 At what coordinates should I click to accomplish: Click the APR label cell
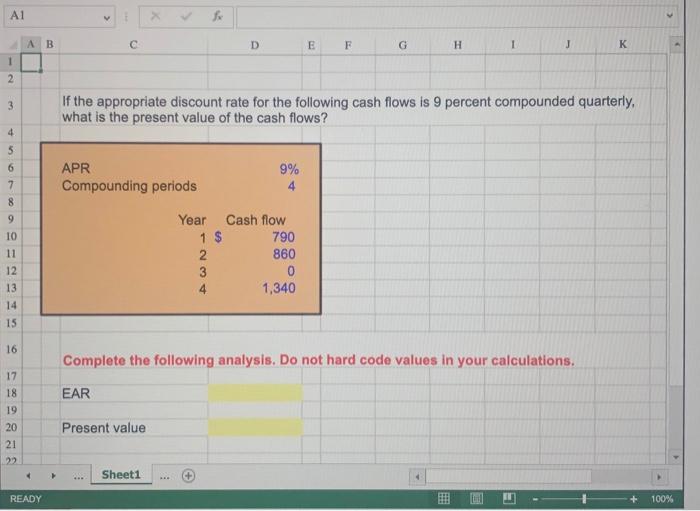[x=76, y=168]
